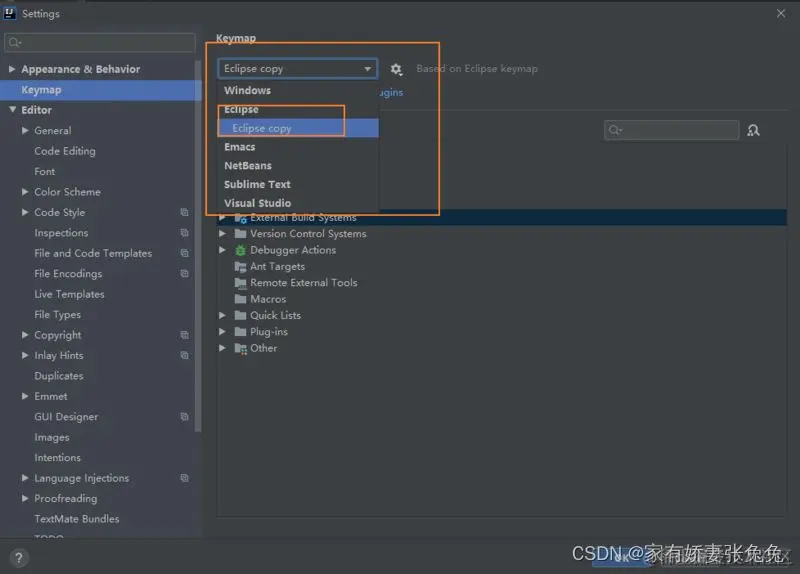The width and height of the screenshot is (800, 574).
Task: Expand the Code Style node arrow
Action: (x=25, y=212)
